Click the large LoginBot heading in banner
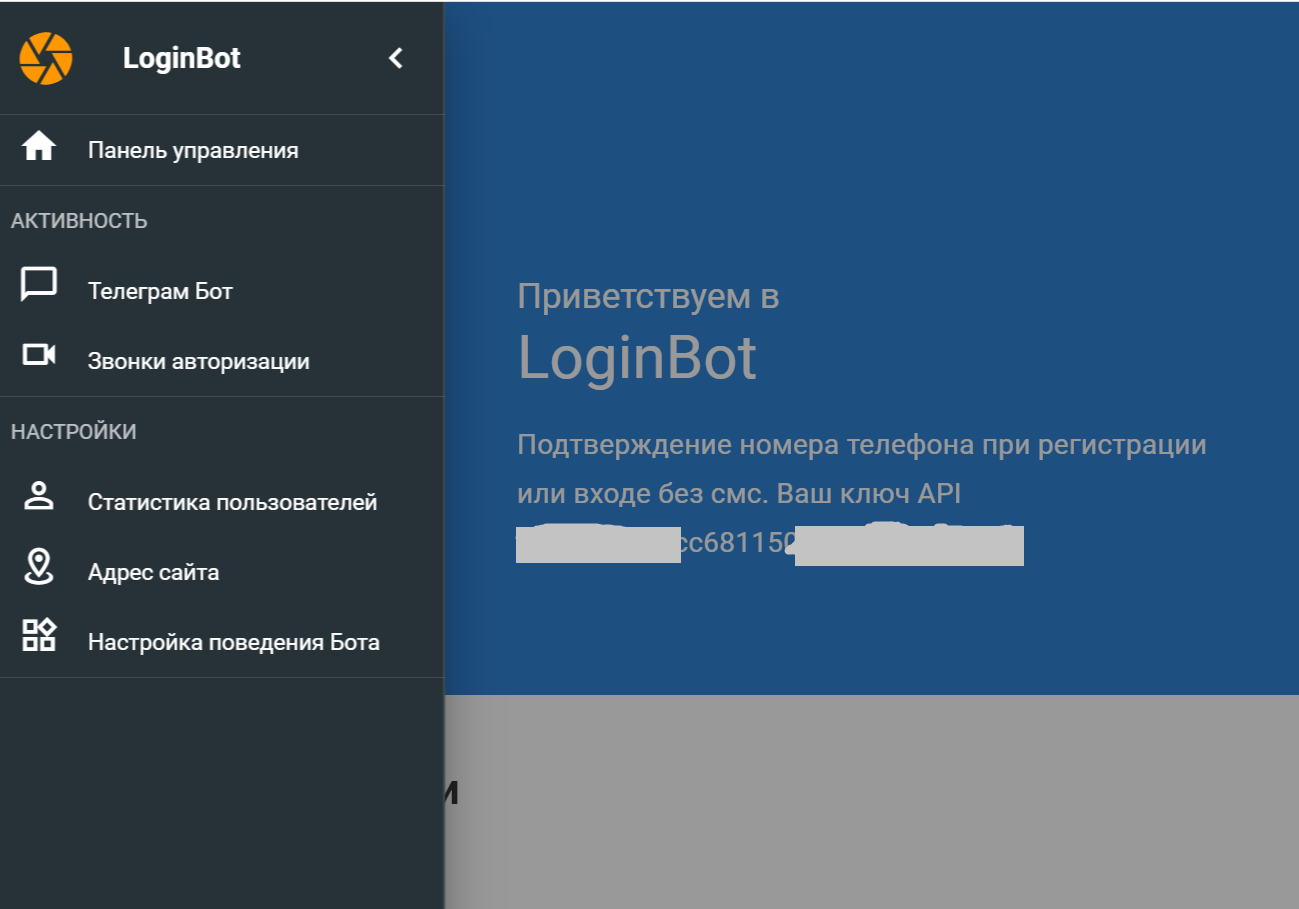This screenshot has width=1299, height=909. coord(636,357)
